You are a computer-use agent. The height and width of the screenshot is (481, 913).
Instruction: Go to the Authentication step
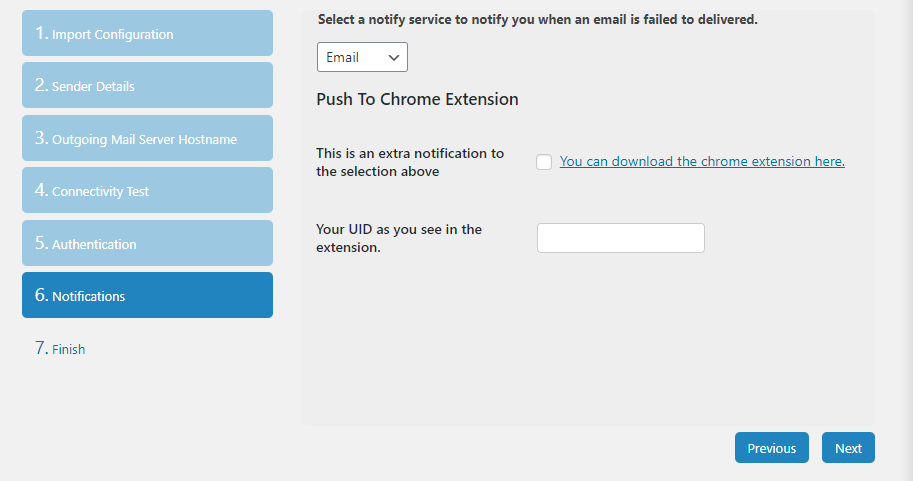[147, 244]
